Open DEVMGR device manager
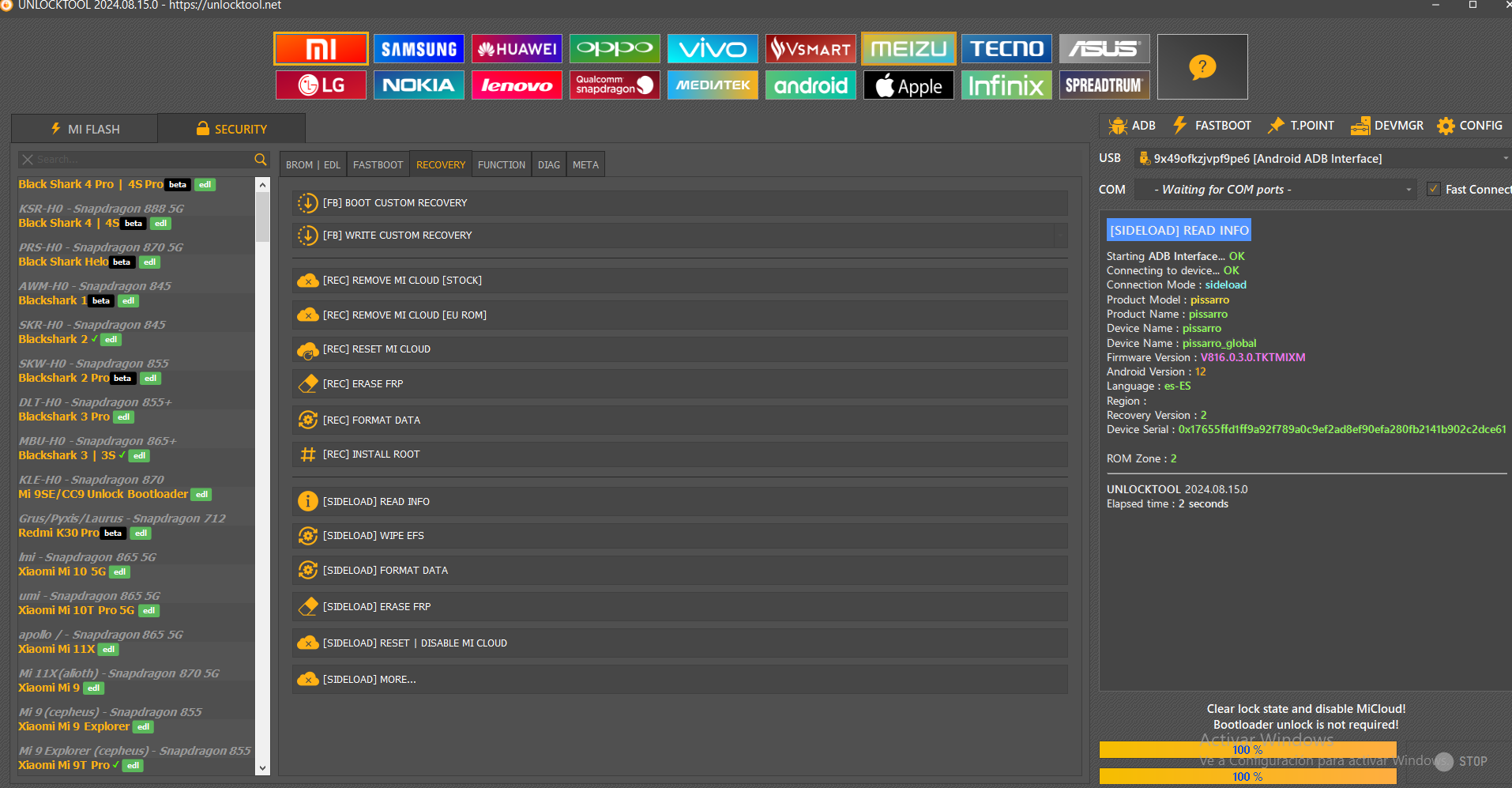This screenshot has width=1512, height=788. tap(1387, 126)
